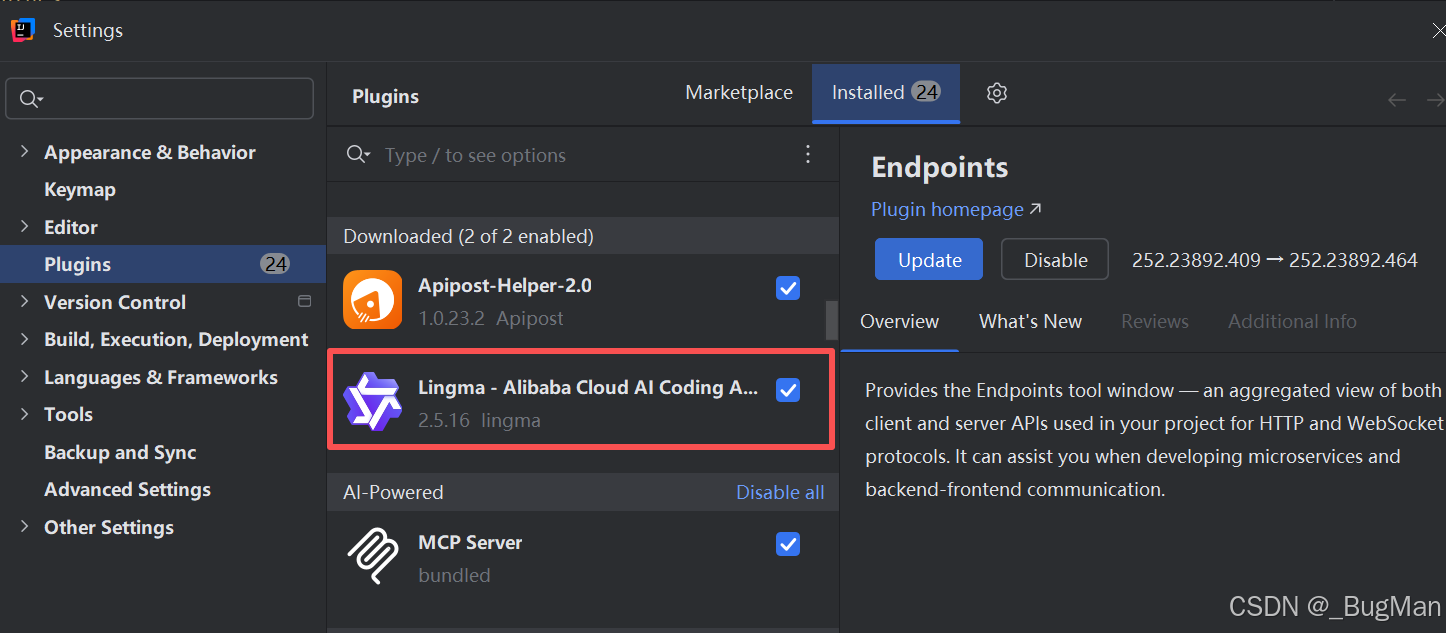Click the settings search input field
This screenshot has width=1446, height=633.
160,99
